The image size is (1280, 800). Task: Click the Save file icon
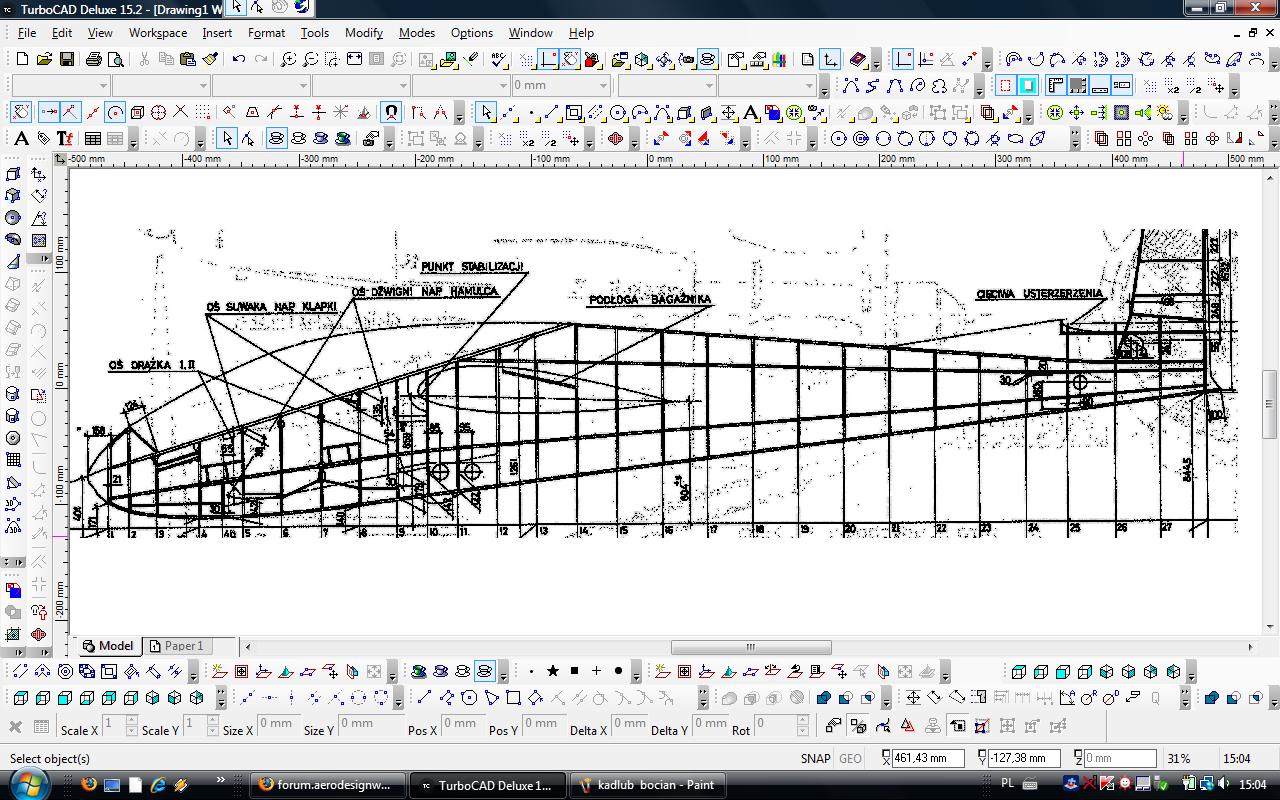(x=66, y=60)
